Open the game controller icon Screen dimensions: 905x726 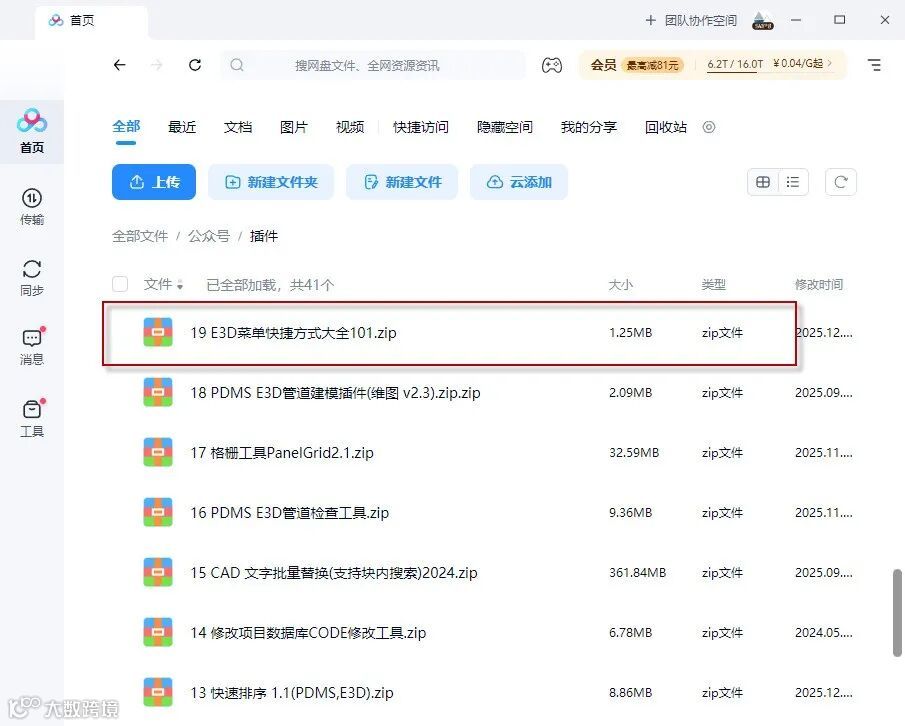pos(551,65)
